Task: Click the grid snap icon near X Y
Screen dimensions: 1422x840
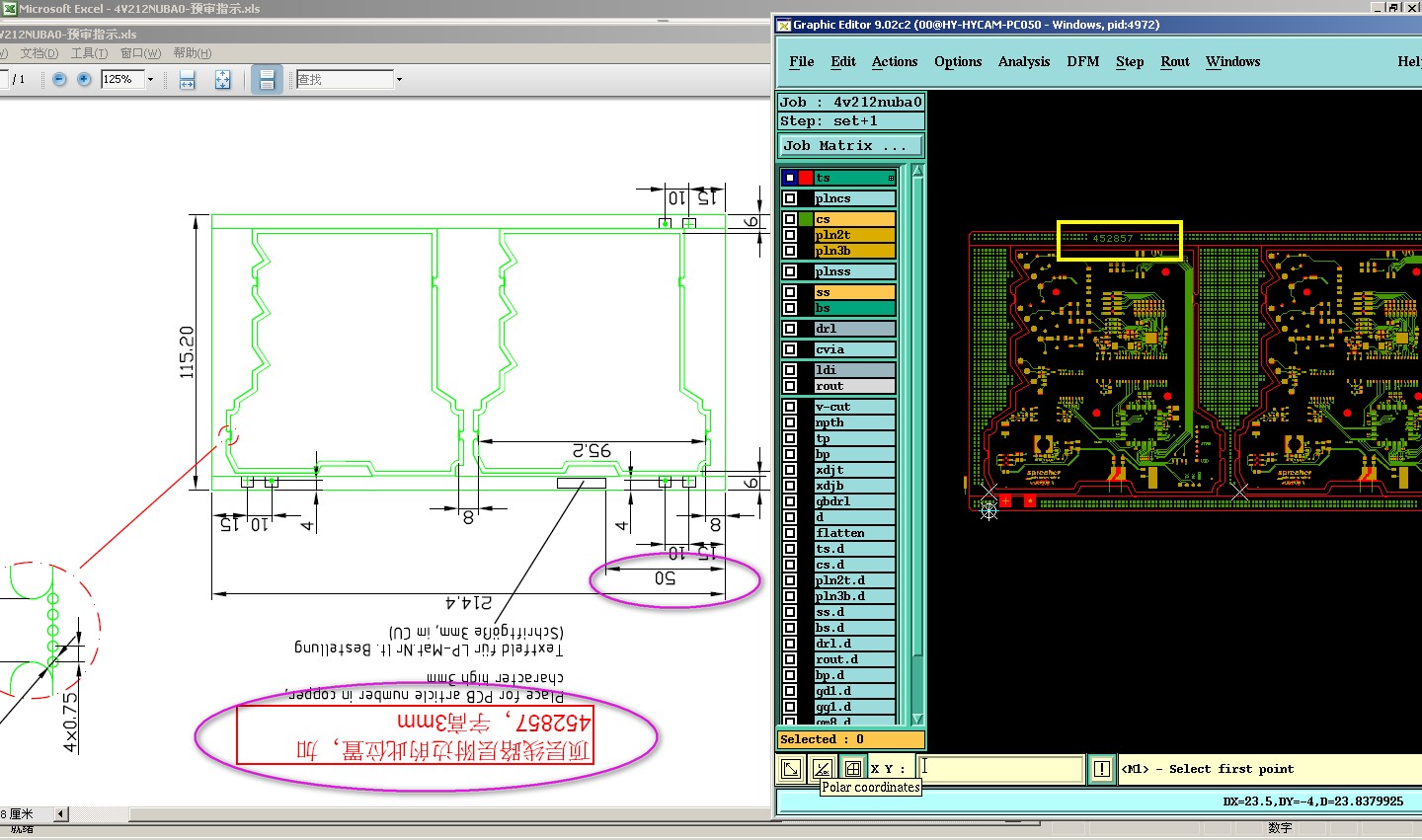Action: 853,768
